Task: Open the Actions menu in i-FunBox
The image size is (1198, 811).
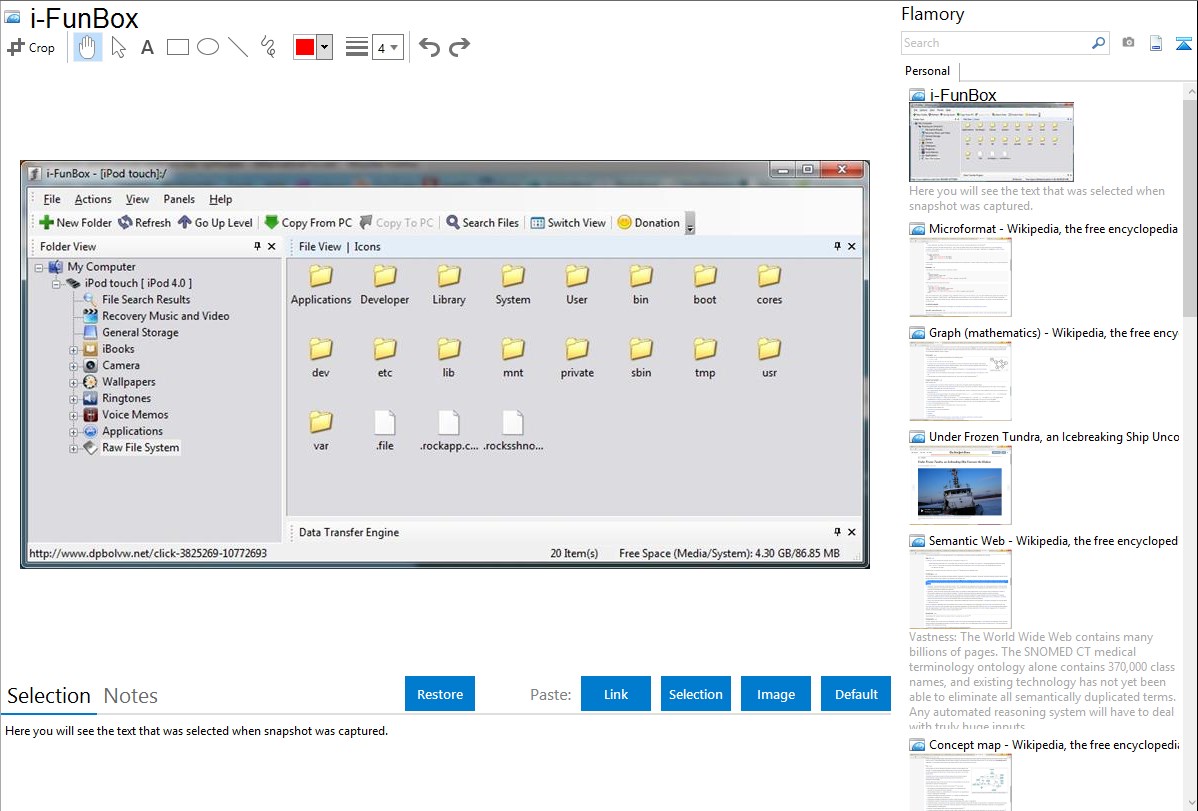Action: point(93,200)
